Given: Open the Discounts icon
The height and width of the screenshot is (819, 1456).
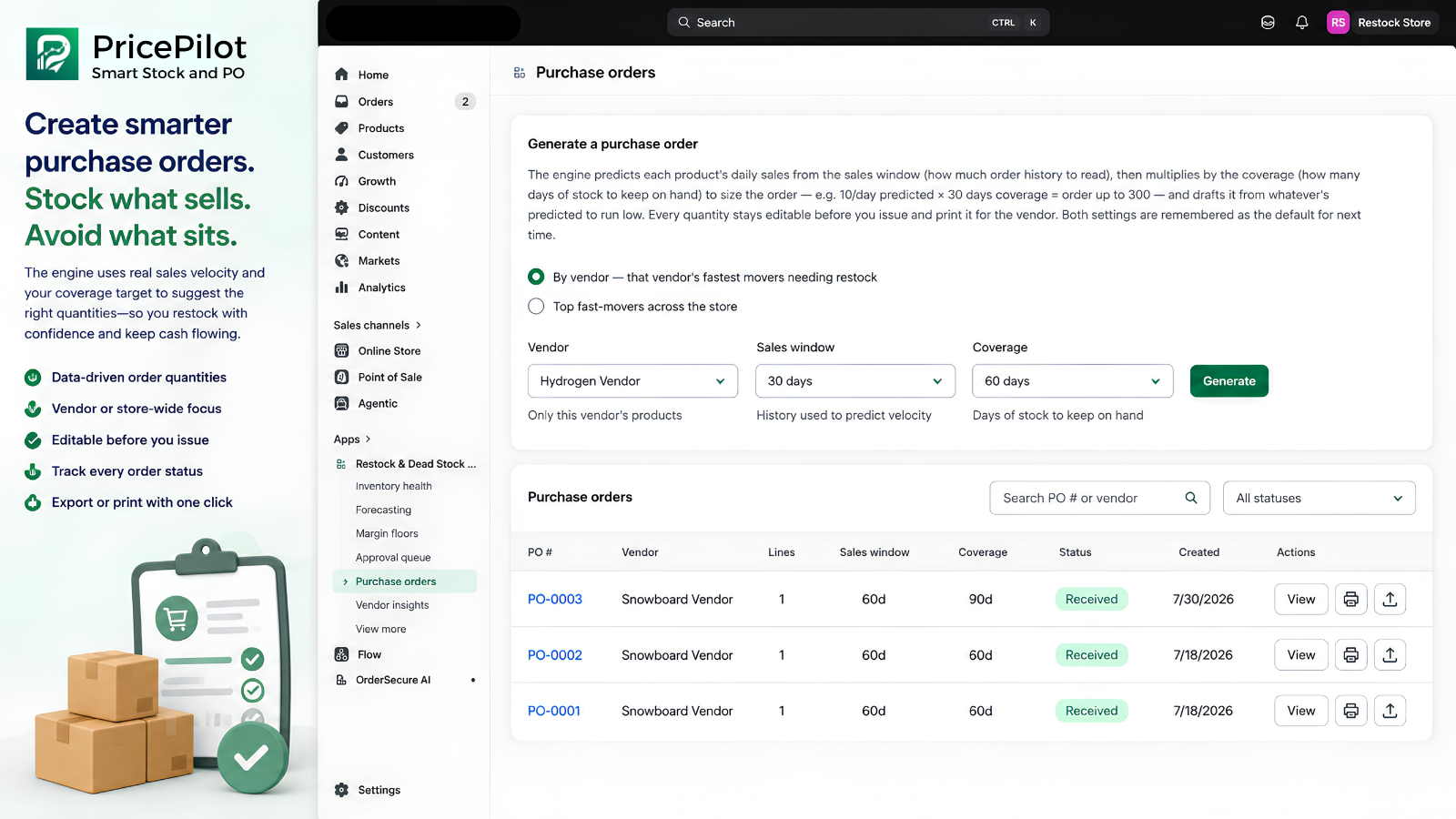Looking at the screenshot, I should 341,207.
